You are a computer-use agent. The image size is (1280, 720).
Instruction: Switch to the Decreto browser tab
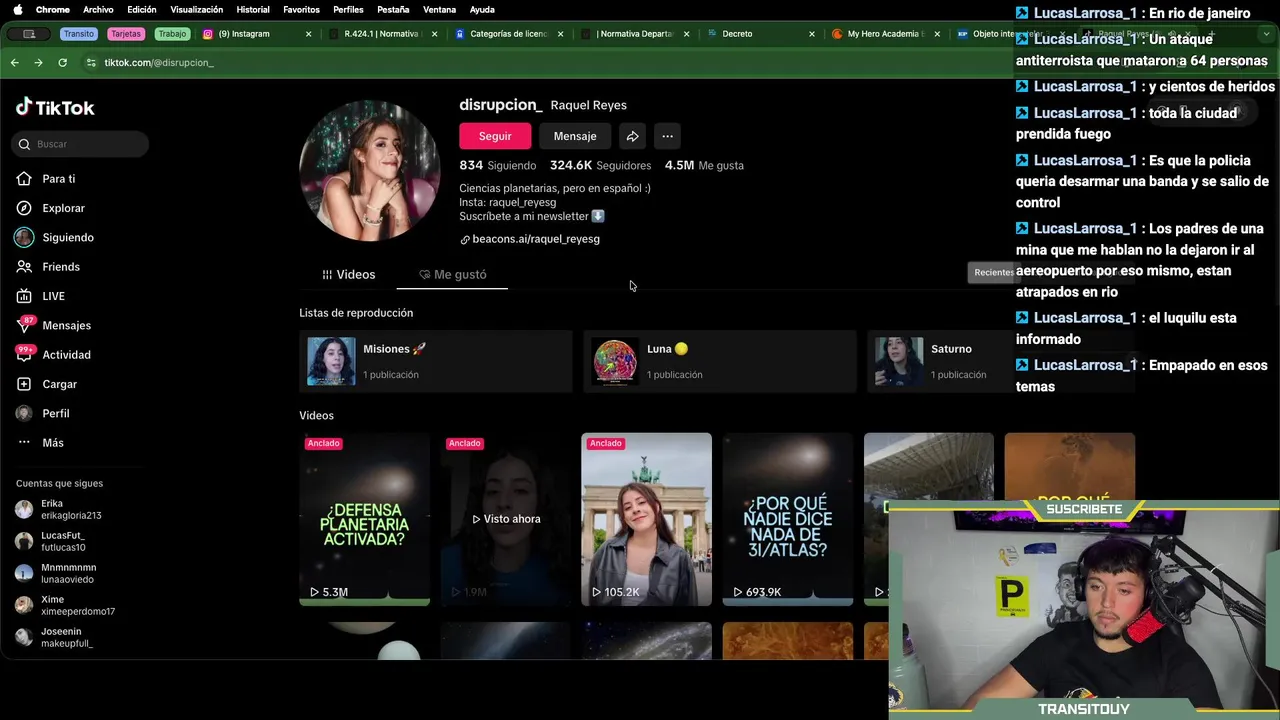(x=760, y=34)
